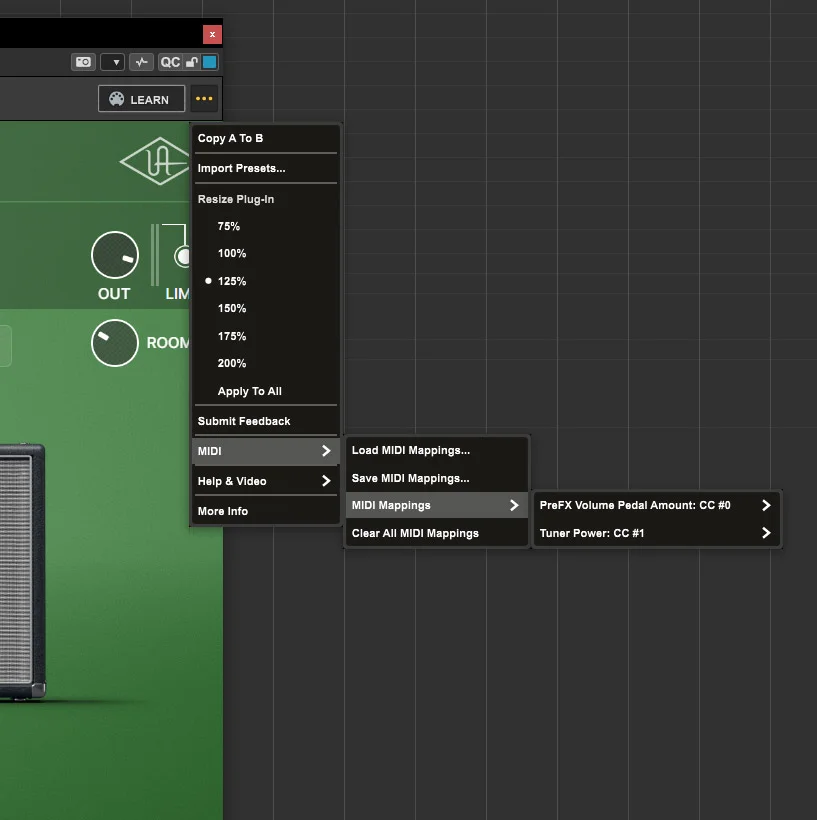Expand the MIDI Mappings submenu

[437, 506]
